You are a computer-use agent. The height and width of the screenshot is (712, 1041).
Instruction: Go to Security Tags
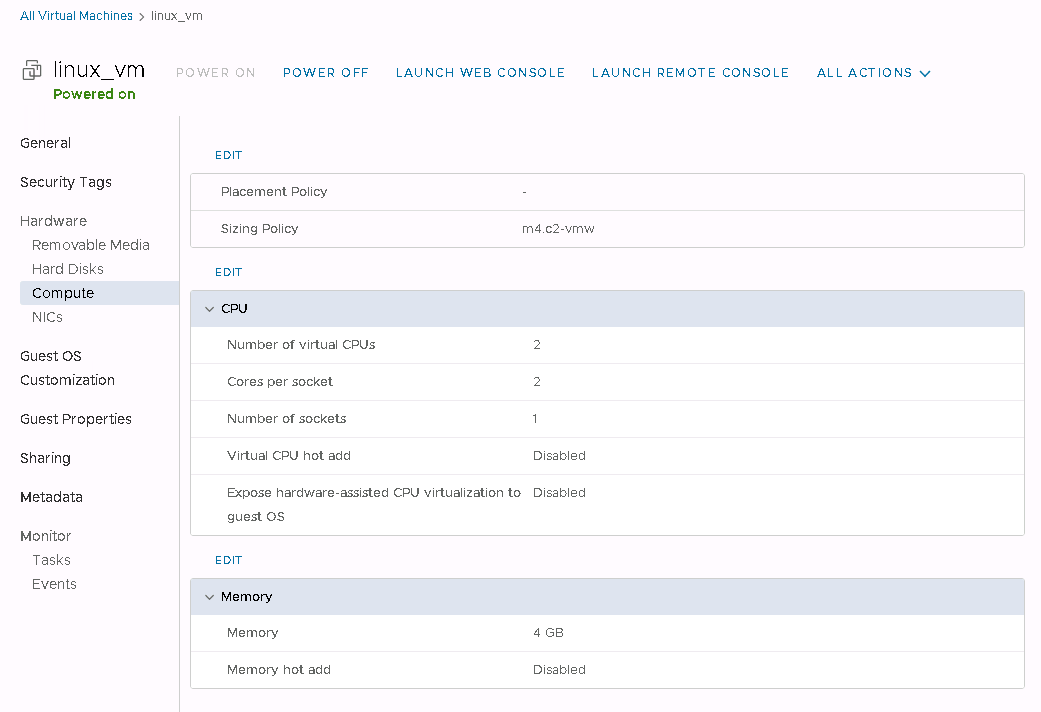(66, 182)
